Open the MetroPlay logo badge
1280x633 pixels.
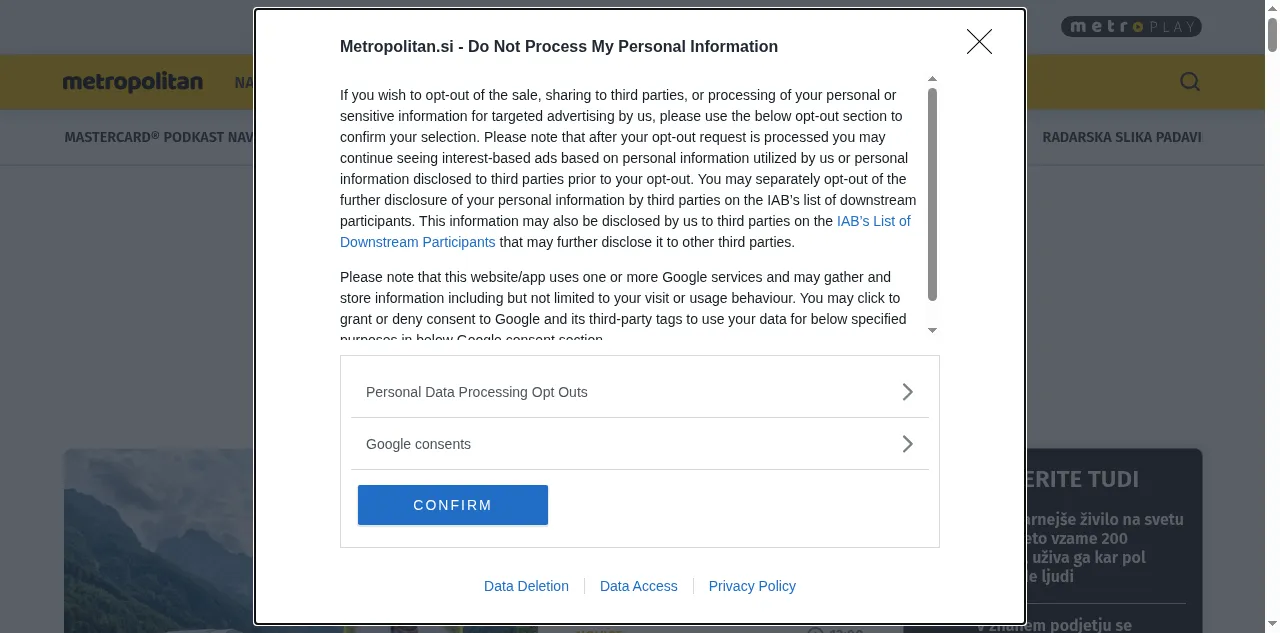click(1131, 27)
